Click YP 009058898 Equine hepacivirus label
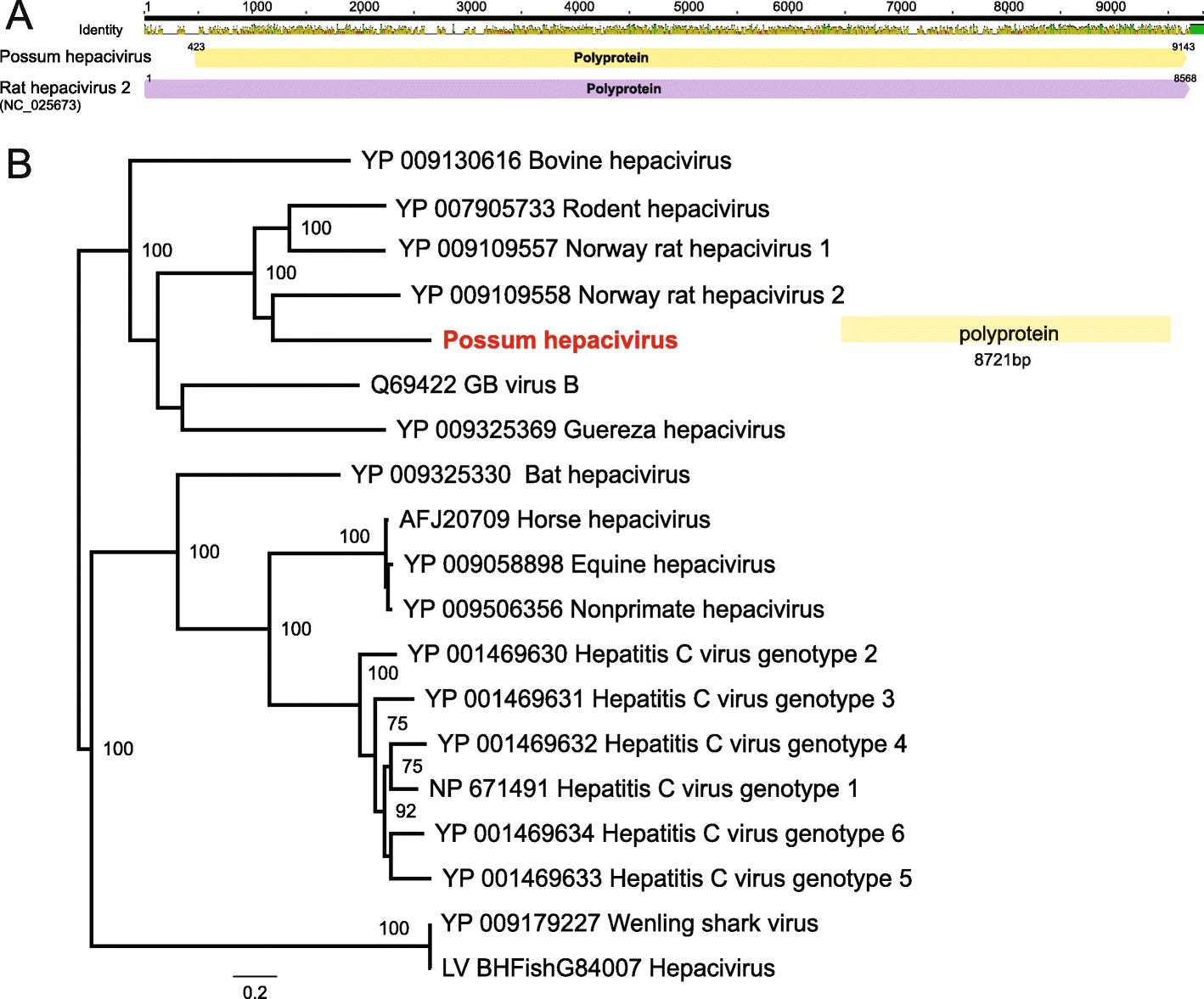 click(590, 564)
